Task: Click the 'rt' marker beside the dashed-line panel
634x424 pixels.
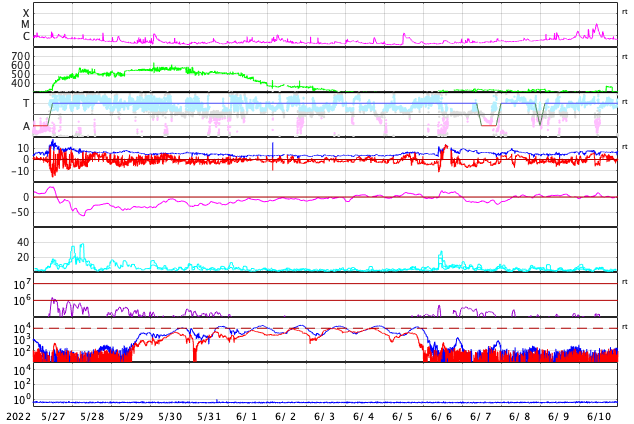Action: pos(625,327)
